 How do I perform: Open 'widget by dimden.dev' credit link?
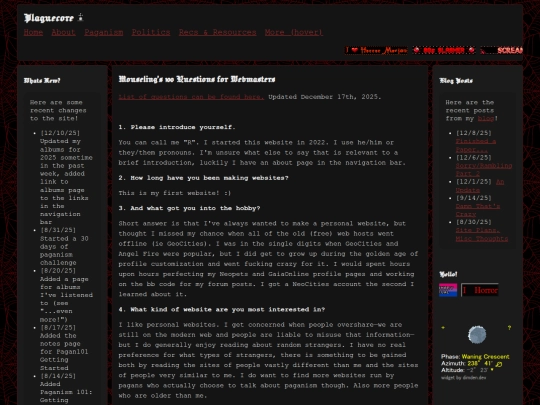coord(464,378)
